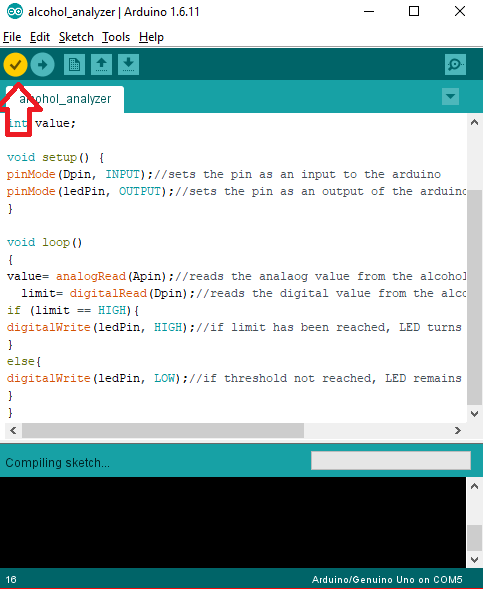This screenshot has height=589, width=483.
Task: Click the 'value= analogRead(Apin)' line
Action: (236, 277)
